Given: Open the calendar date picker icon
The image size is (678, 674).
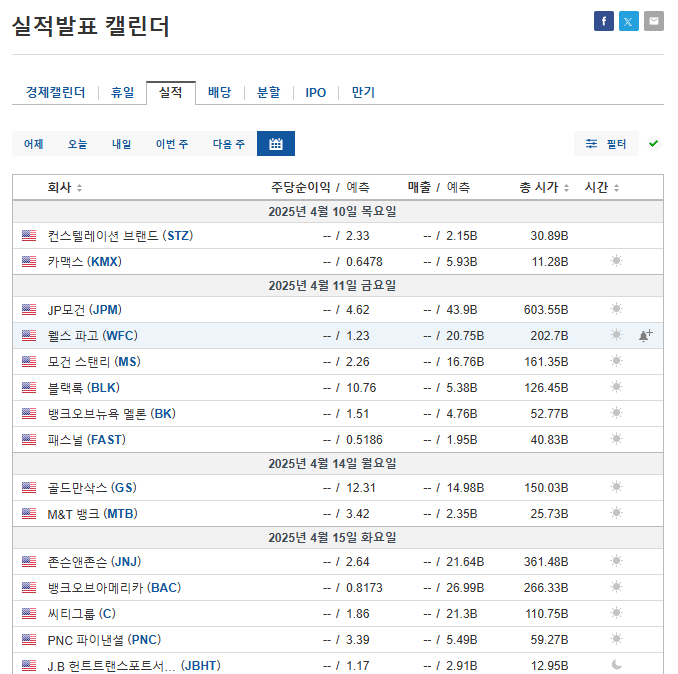Looking at the screenshot, I should coord(276,144).
